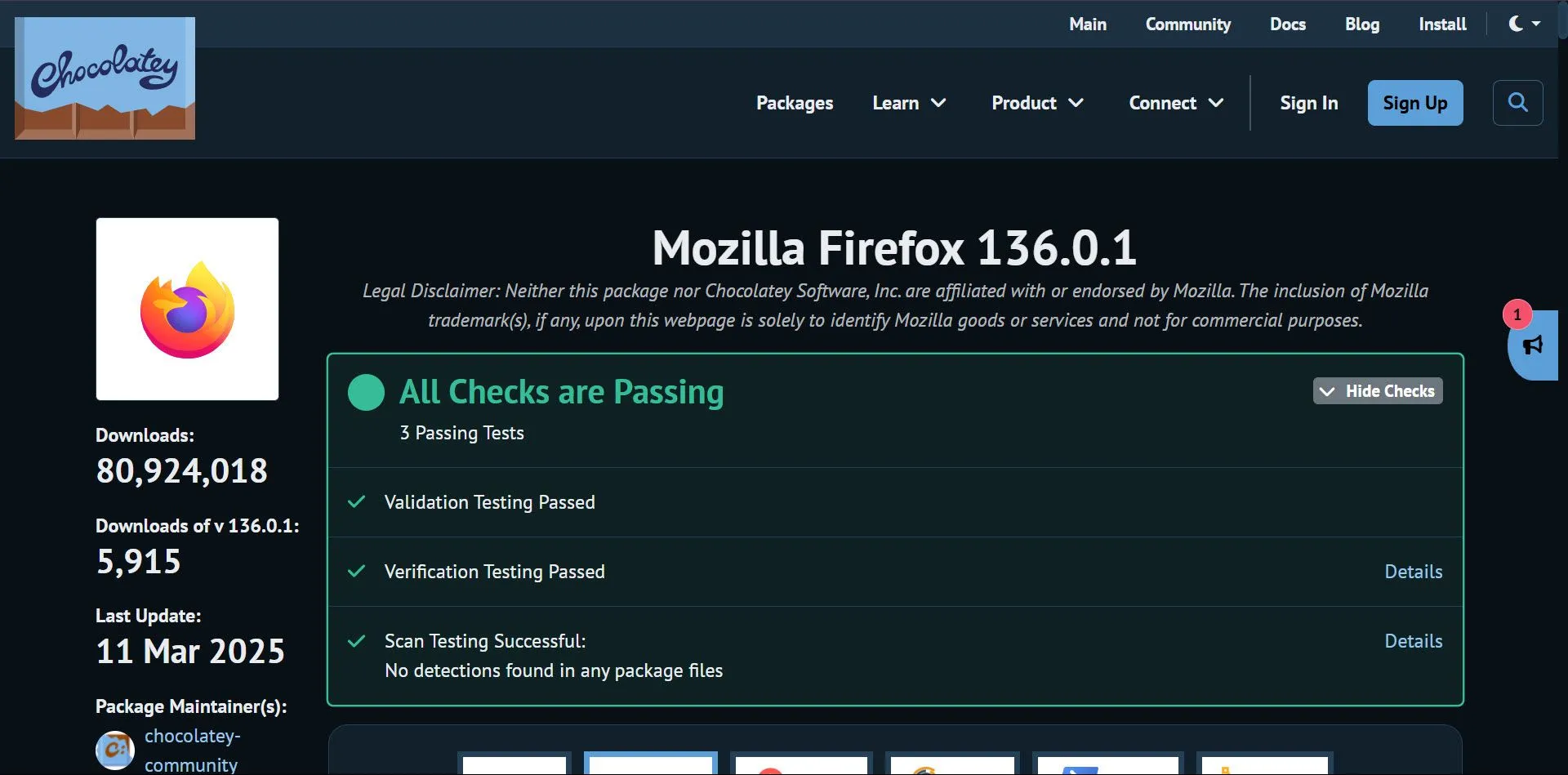Click the notification badge showing 1
The image size is (1568, 775).
pos(1517,314)
